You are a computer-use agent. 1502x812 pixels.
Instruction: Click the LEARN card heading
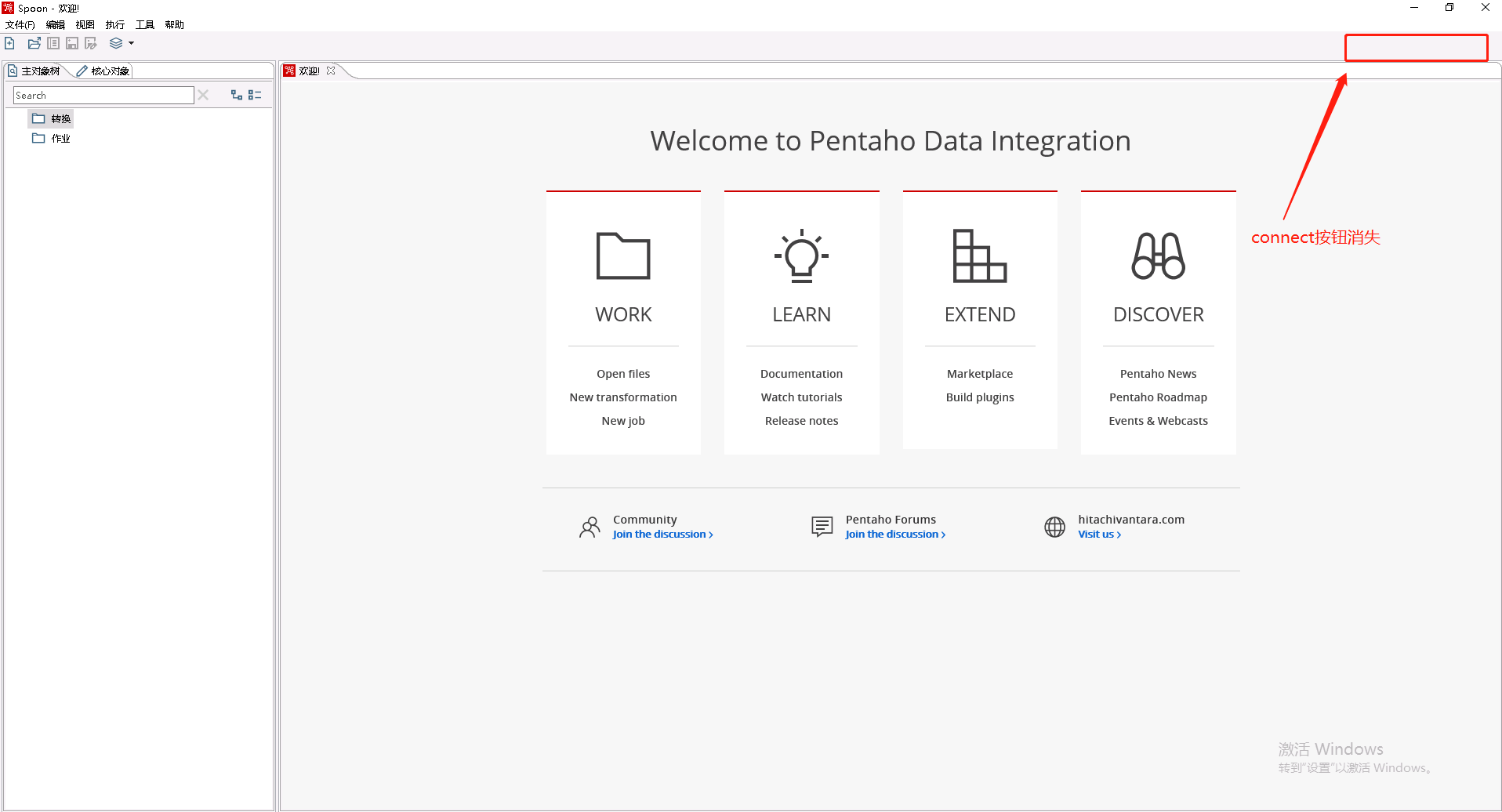(x=801, y=314)
